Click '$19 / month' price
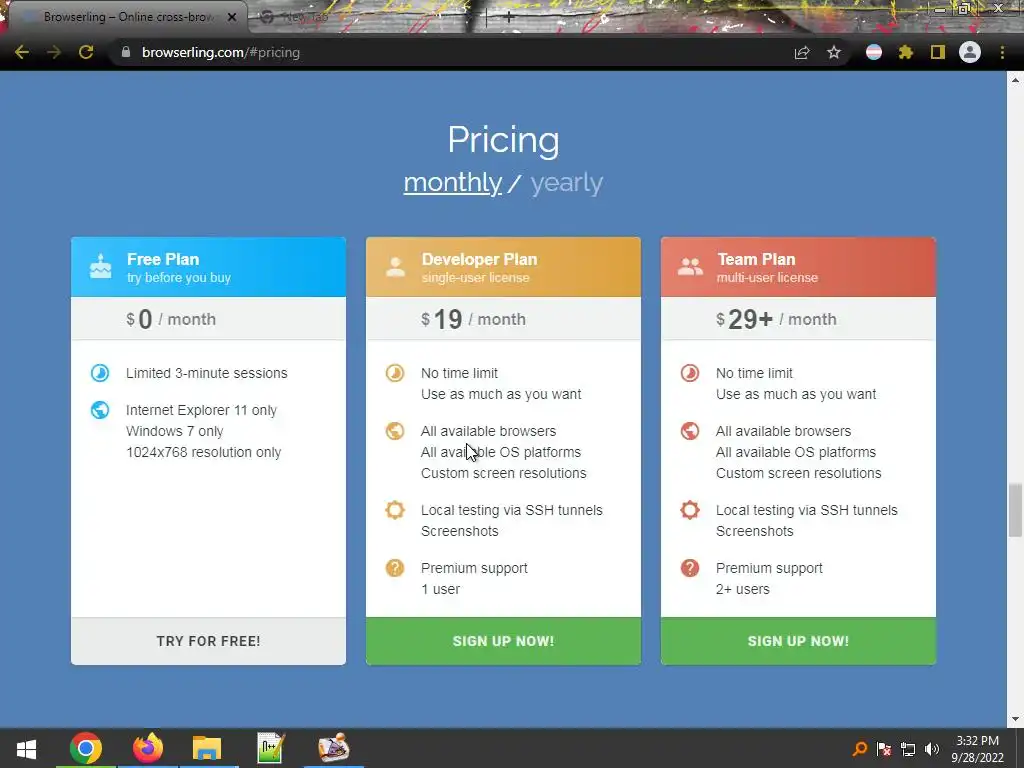 coord(473,319)
